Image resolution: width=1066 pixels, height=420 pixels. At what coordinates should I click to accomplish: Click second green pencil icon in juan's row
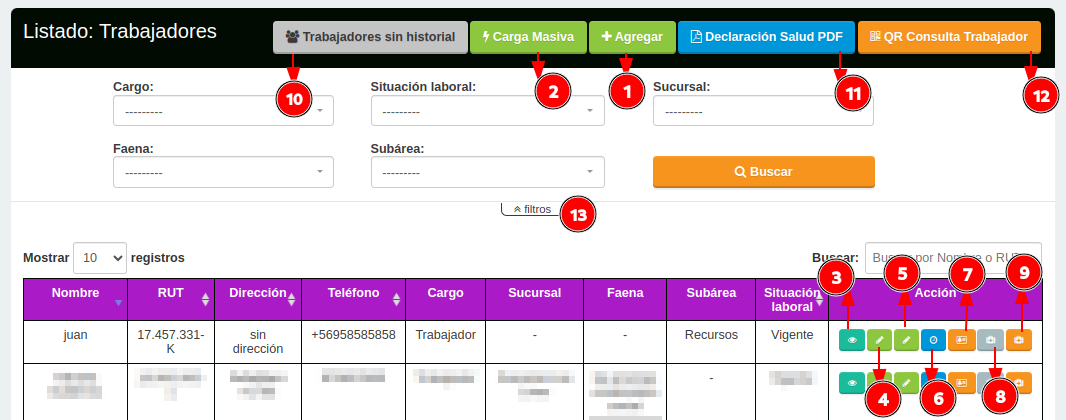point(906,340)
